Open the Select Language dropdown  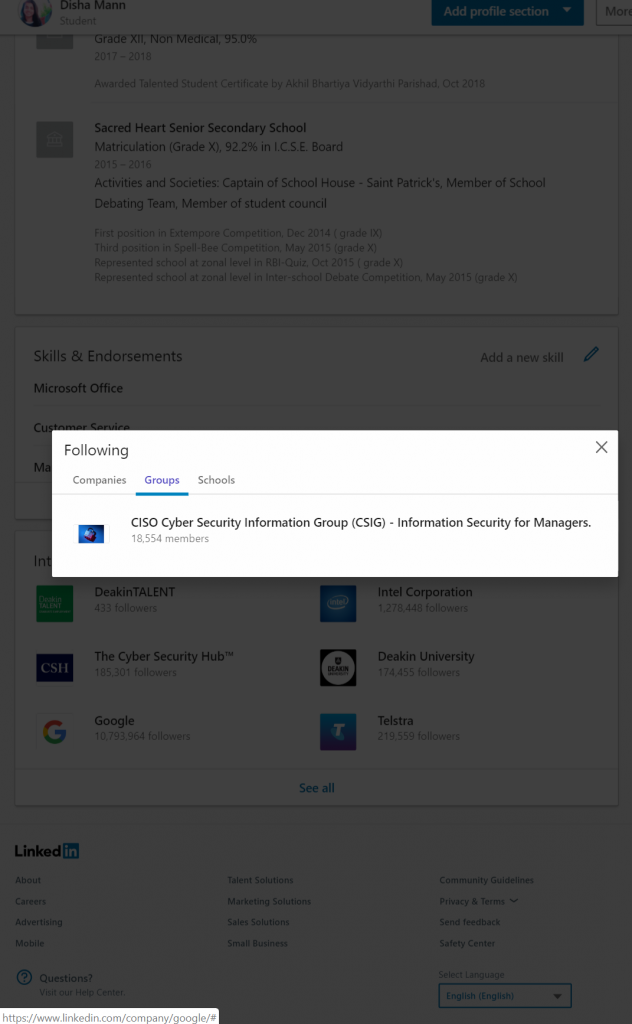tap(505, 996)
